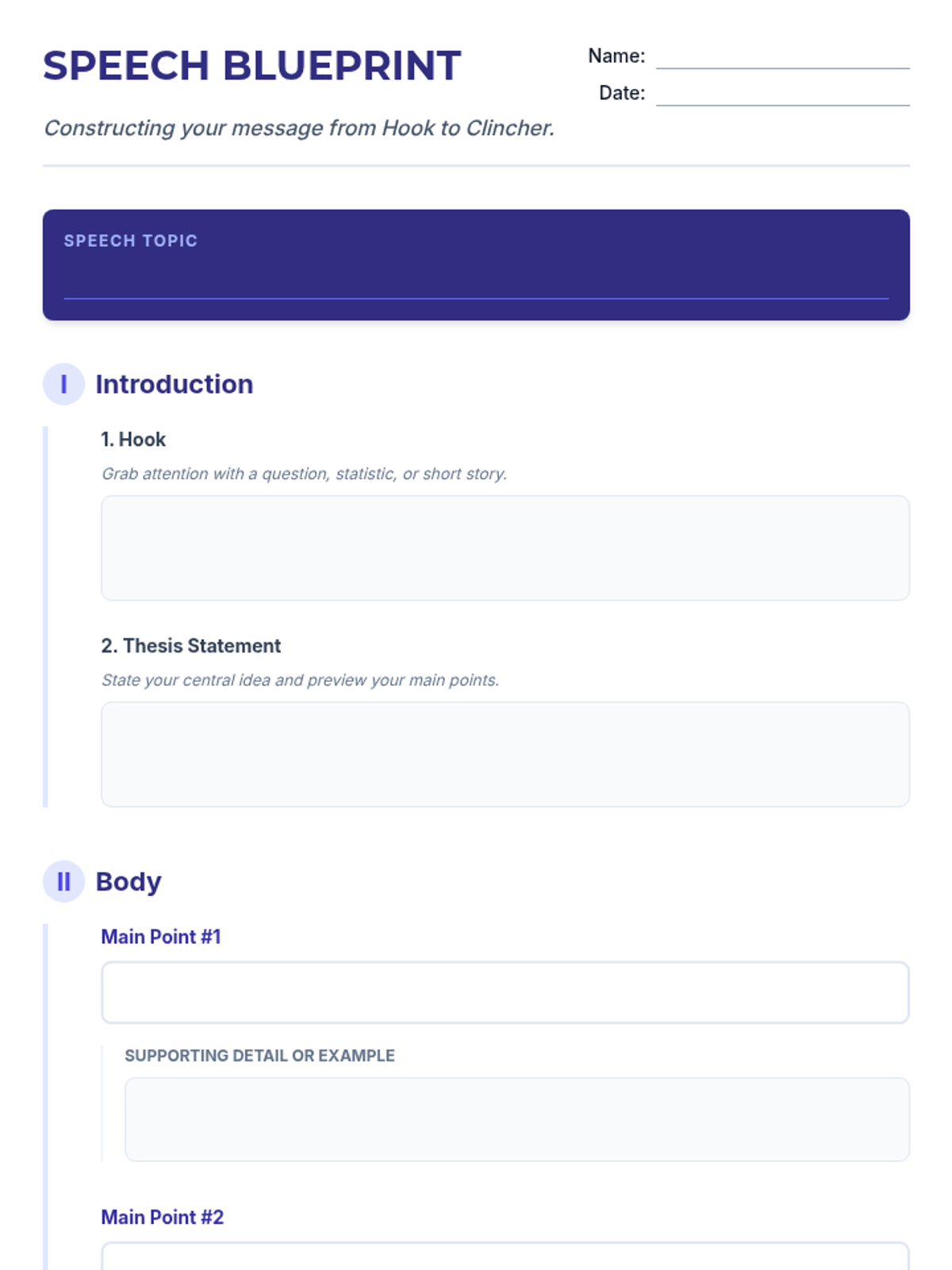The width and height of the screenshot is (952, 1270).
Task: Click the Main Point #2 label
Action: tap(163, 1218)
